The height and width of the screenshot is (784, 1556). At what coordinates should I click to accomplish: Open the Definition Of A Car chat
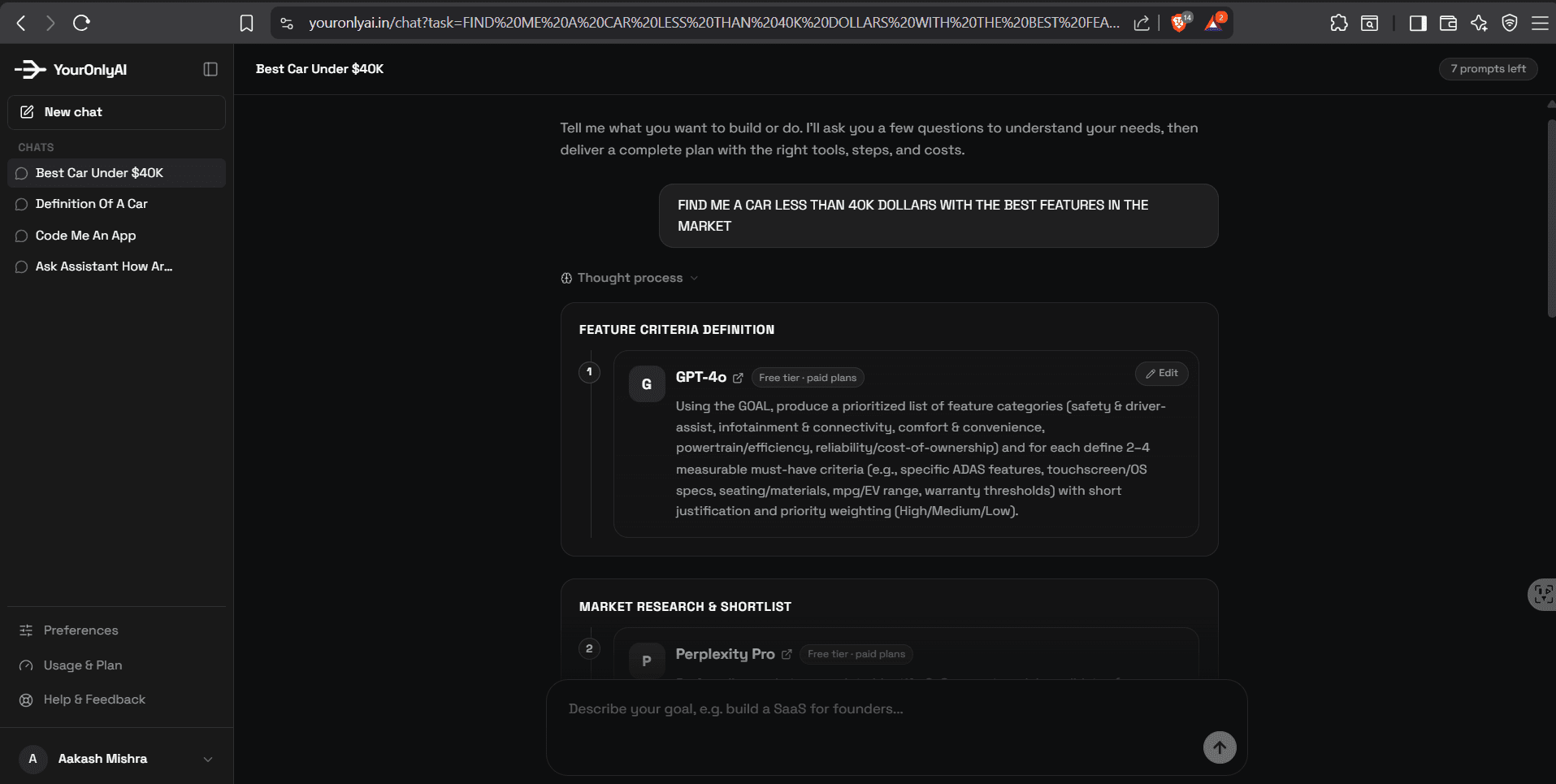click(x=116, y=204)
